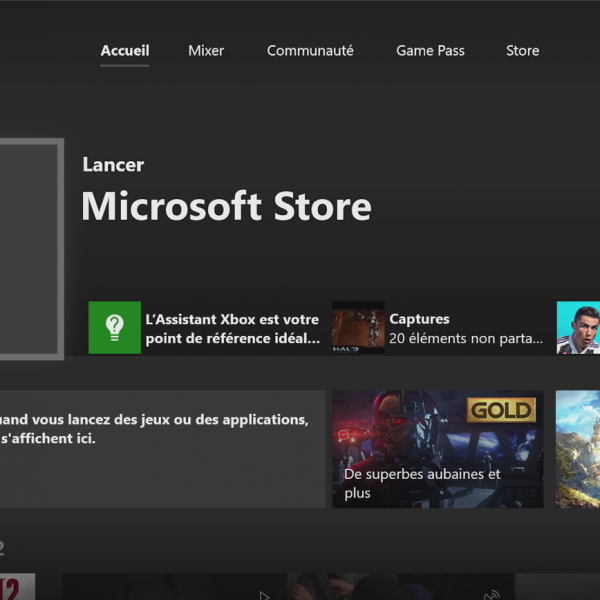600x600 pixels.
Task: Open the Communauté tab
Action: coord(310,51)
